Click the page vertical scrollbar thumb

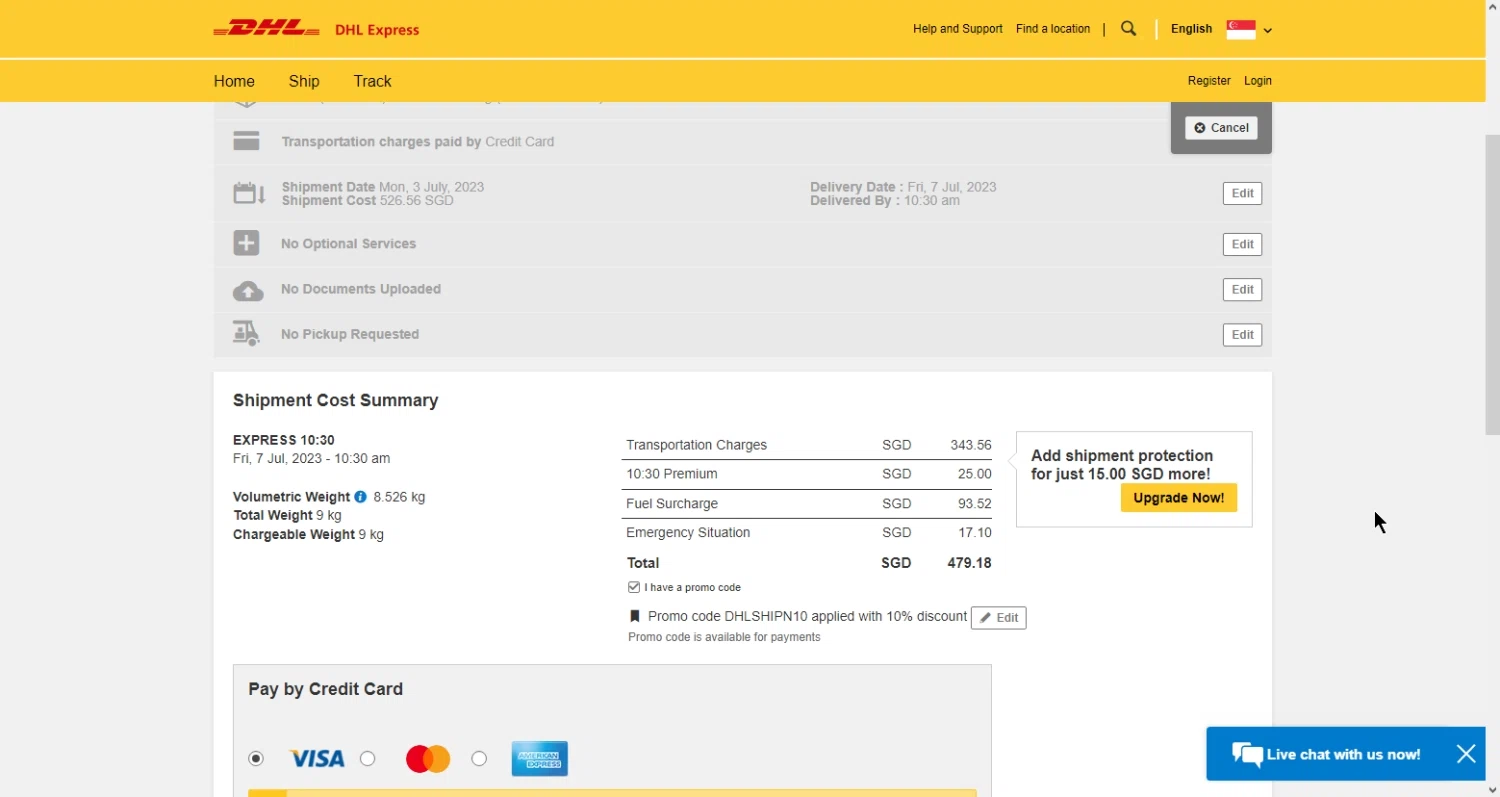tap(1492, 284)
